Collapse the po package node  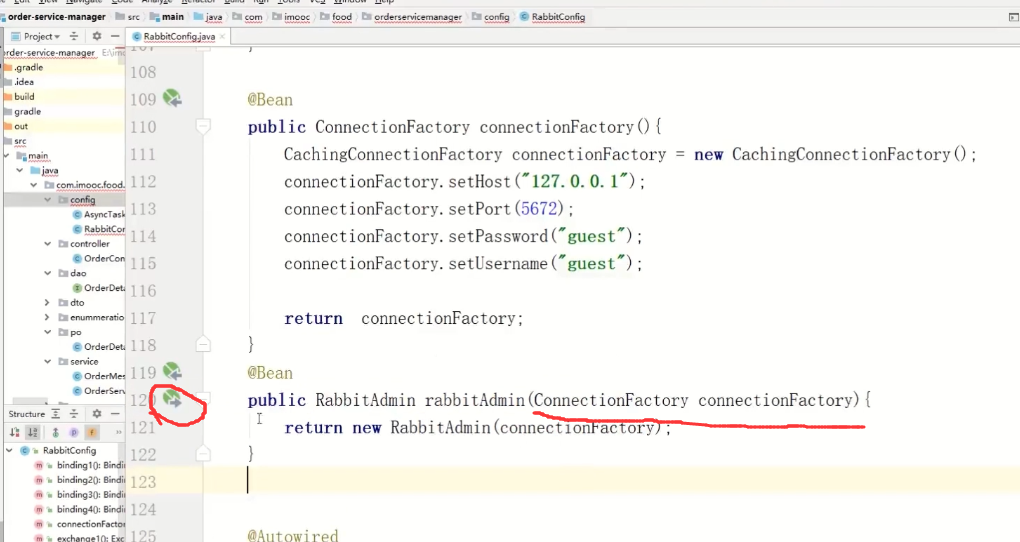coord(47,332)
